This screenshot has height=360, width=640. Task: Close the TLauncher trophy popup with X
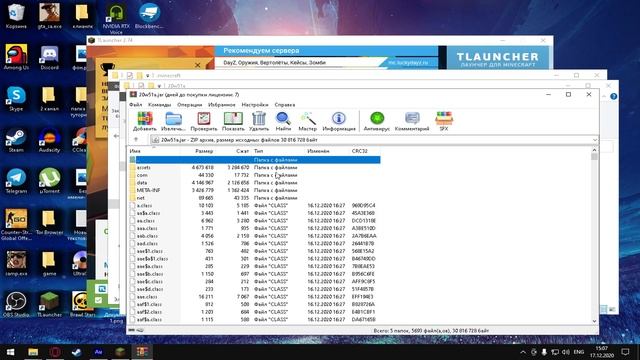(x=198, y=65)
